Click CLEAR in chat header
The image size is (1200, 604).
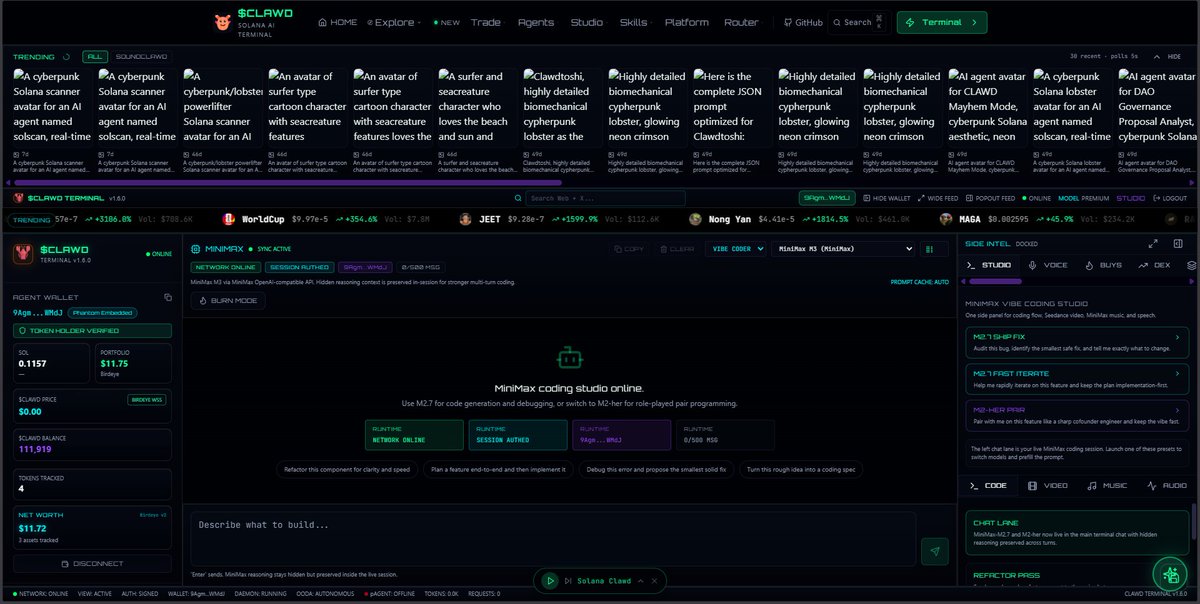(677, 249)
